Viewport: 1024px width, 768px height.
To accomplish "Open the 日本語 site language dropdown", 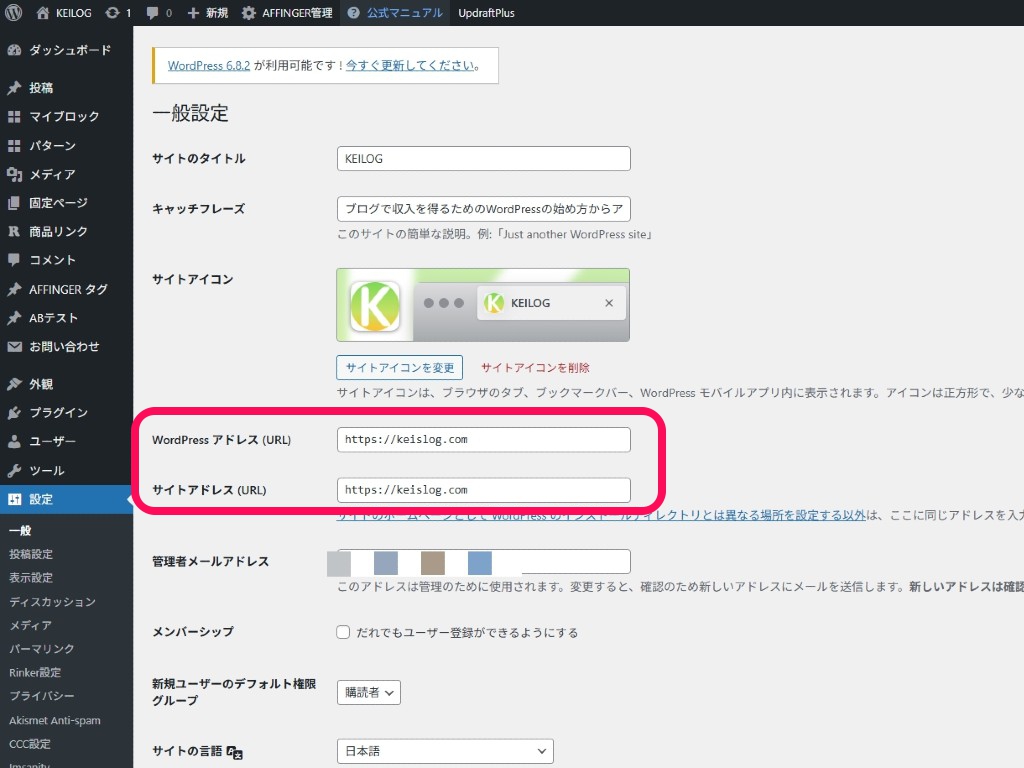I will pos(445,751).
